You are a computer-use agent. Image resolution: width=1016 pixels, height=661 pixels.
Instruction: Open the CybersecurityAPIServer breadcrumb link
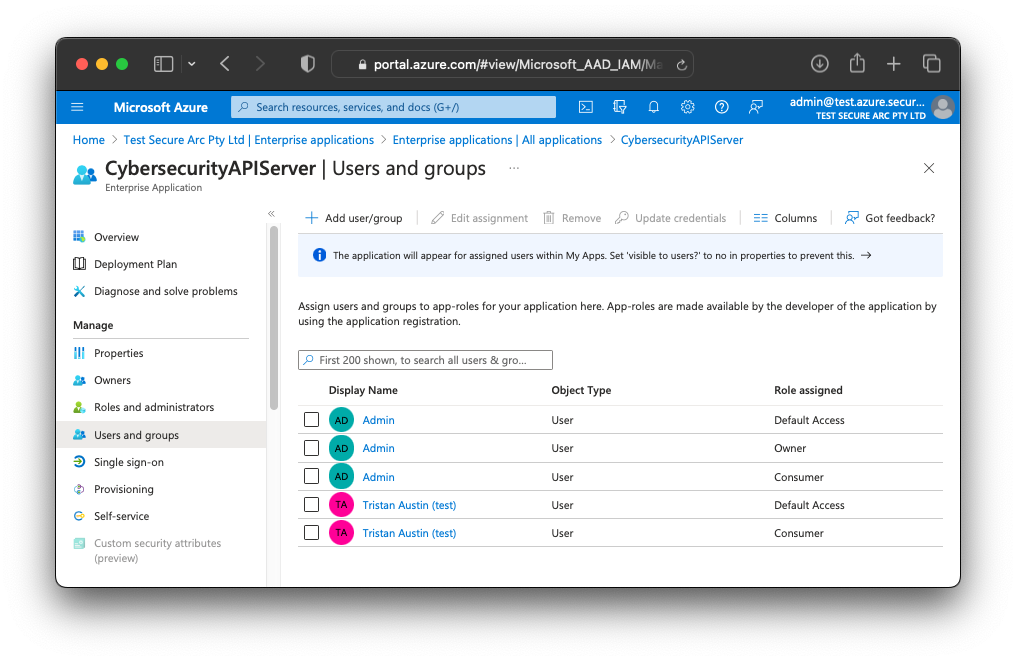click(x=682, y=140)
